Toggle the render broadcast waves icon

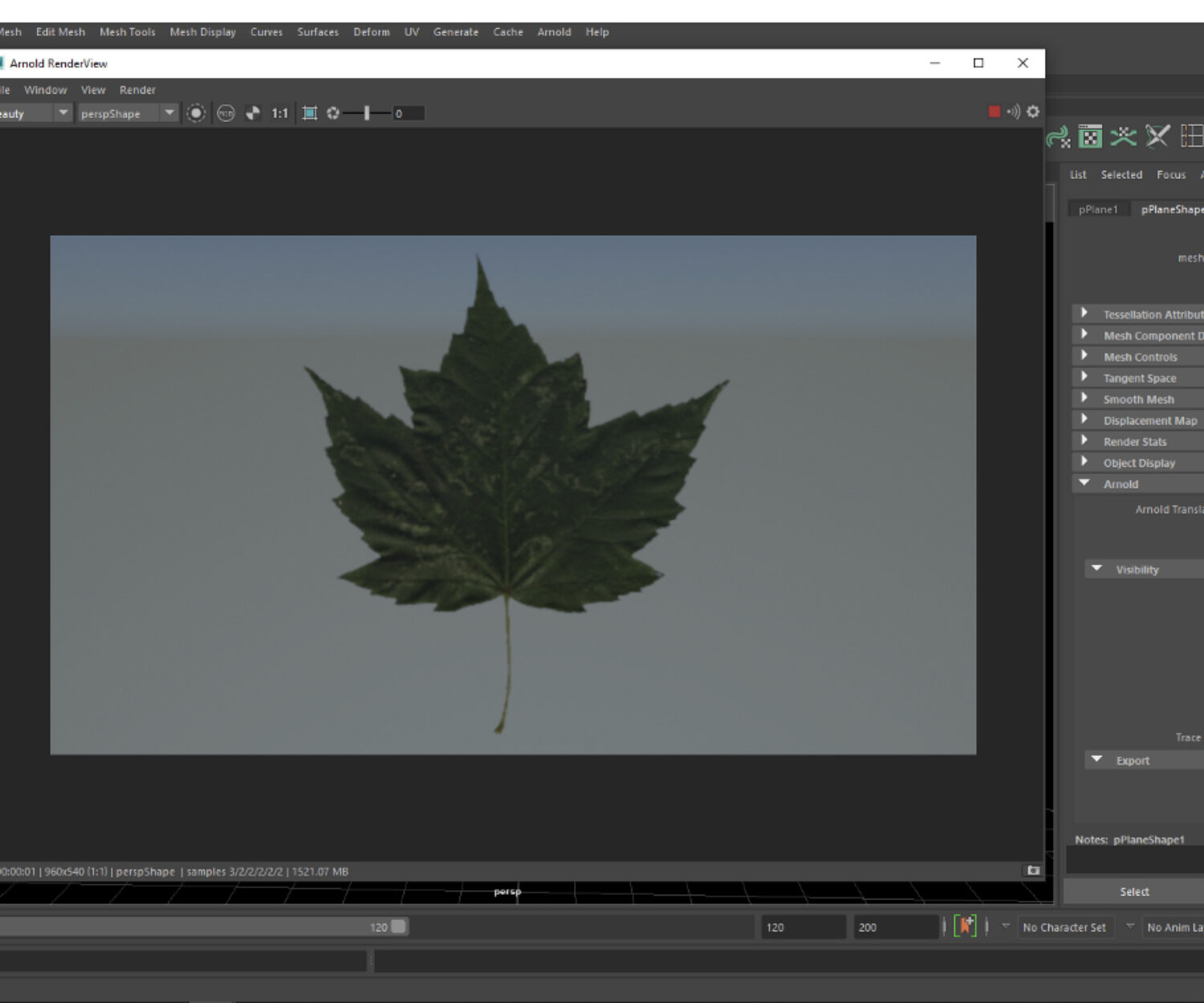coord(1014,112)
